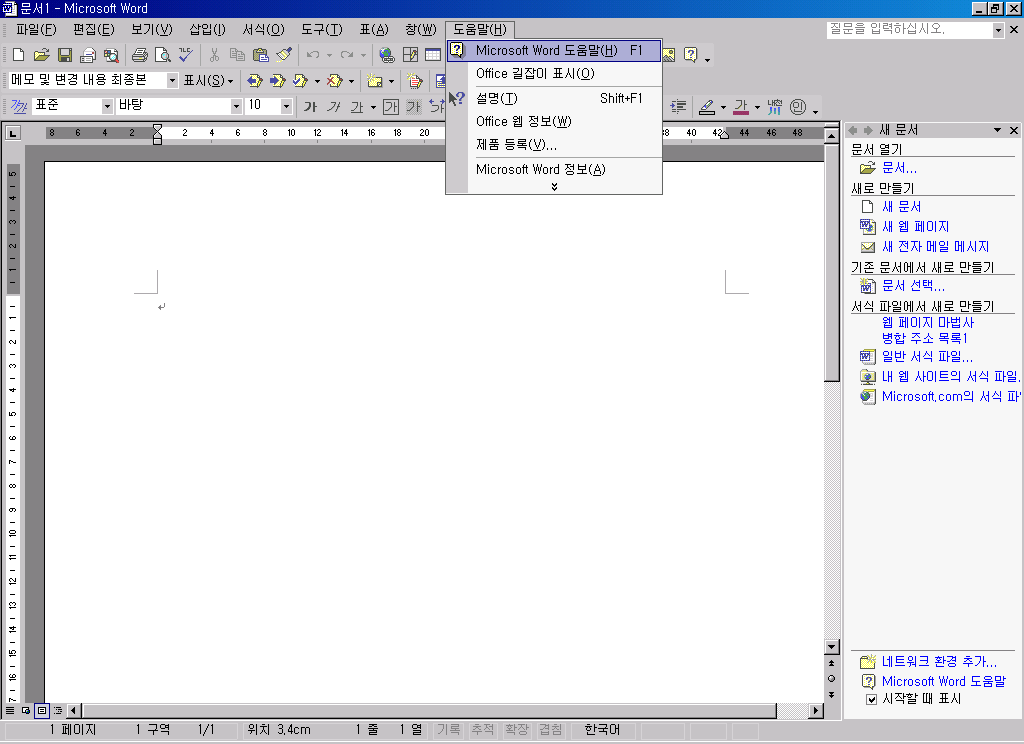Click the tab alignment selector on ruler
Image resolution: width=1024 pixels, height=744 pixels.
[x=12, y=133]
